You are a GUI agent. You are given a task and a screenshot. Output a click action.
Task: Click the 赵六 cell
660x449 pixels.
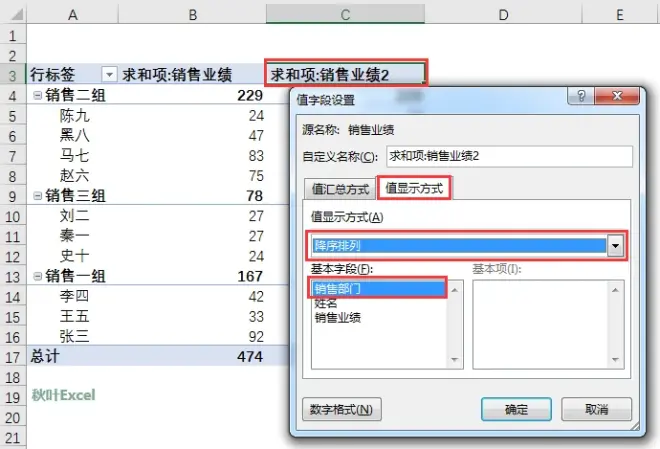pyautogui.click(x=74, y=175)
